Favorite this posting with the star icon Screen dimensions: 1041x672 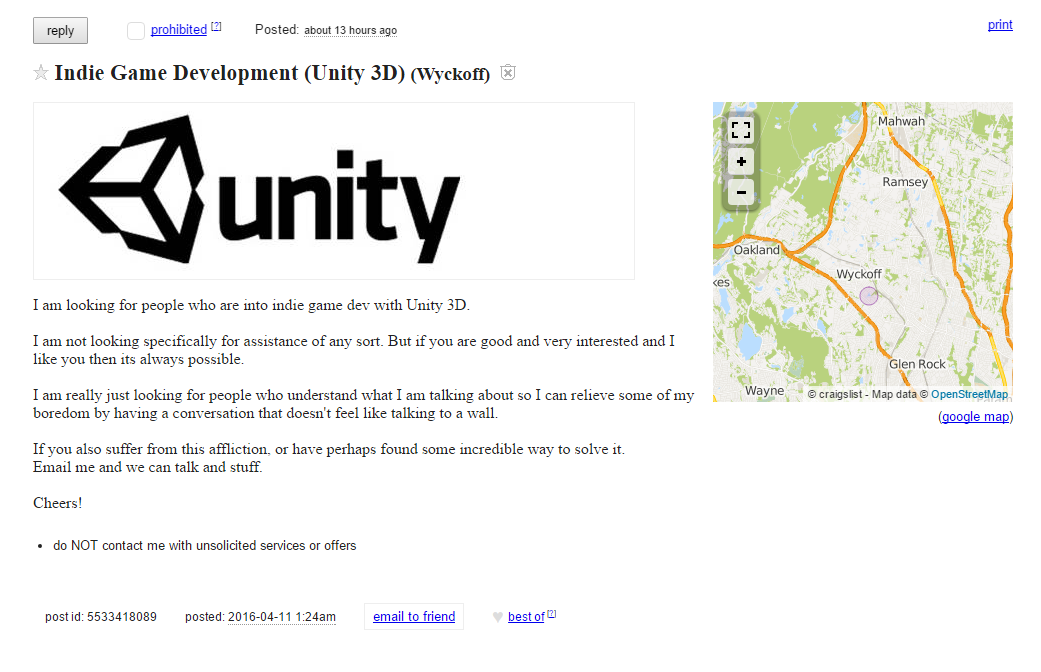(41, 72)
